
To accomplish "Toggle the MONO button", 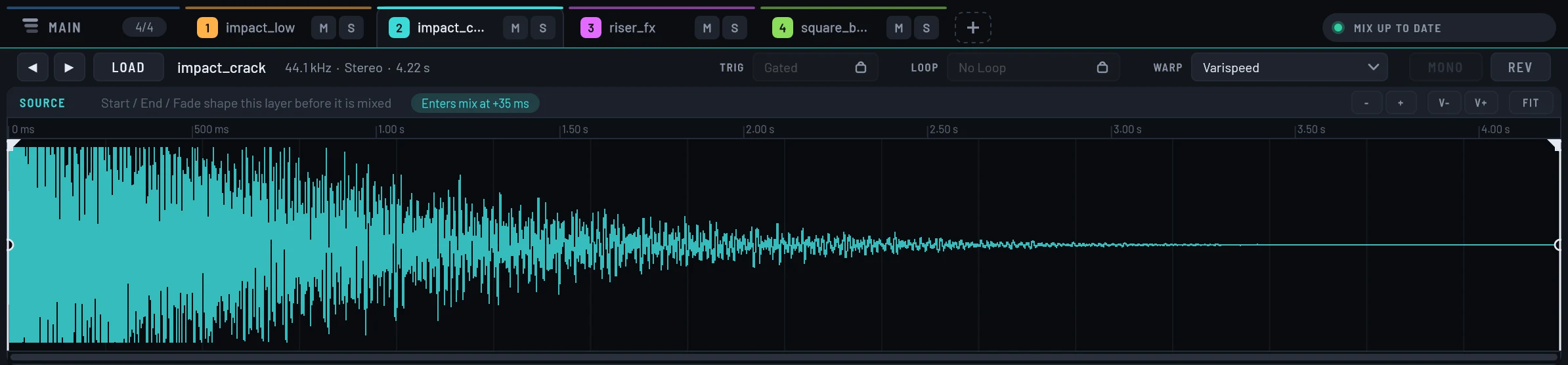I will (x=1446, y=68).
